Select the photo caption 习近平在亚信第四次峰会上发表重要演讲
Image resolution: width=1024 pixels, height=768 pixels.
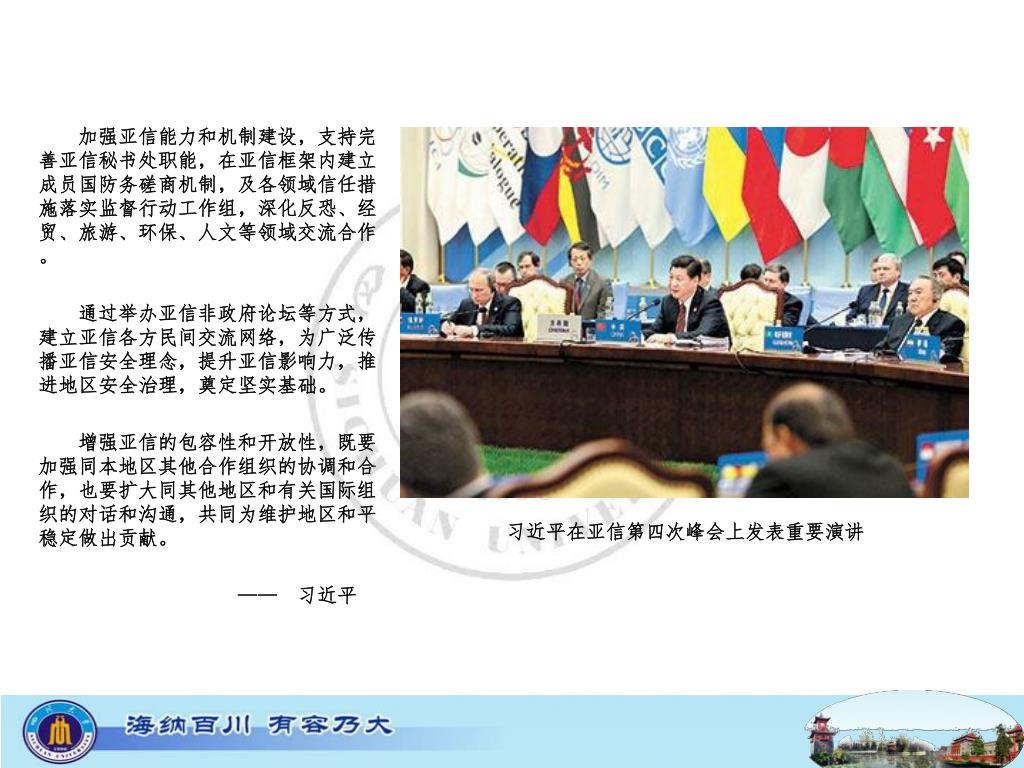pos(686,532)
